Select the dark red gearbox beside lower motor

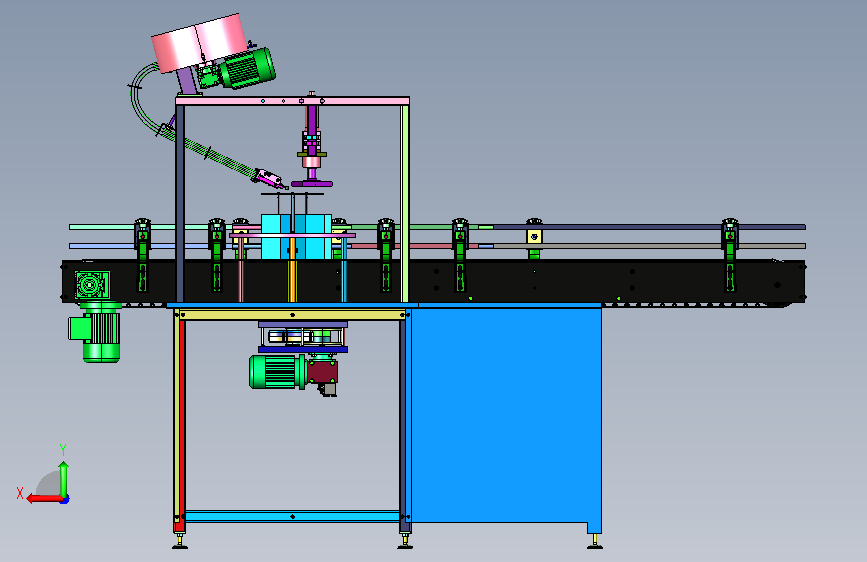point(323,371)
